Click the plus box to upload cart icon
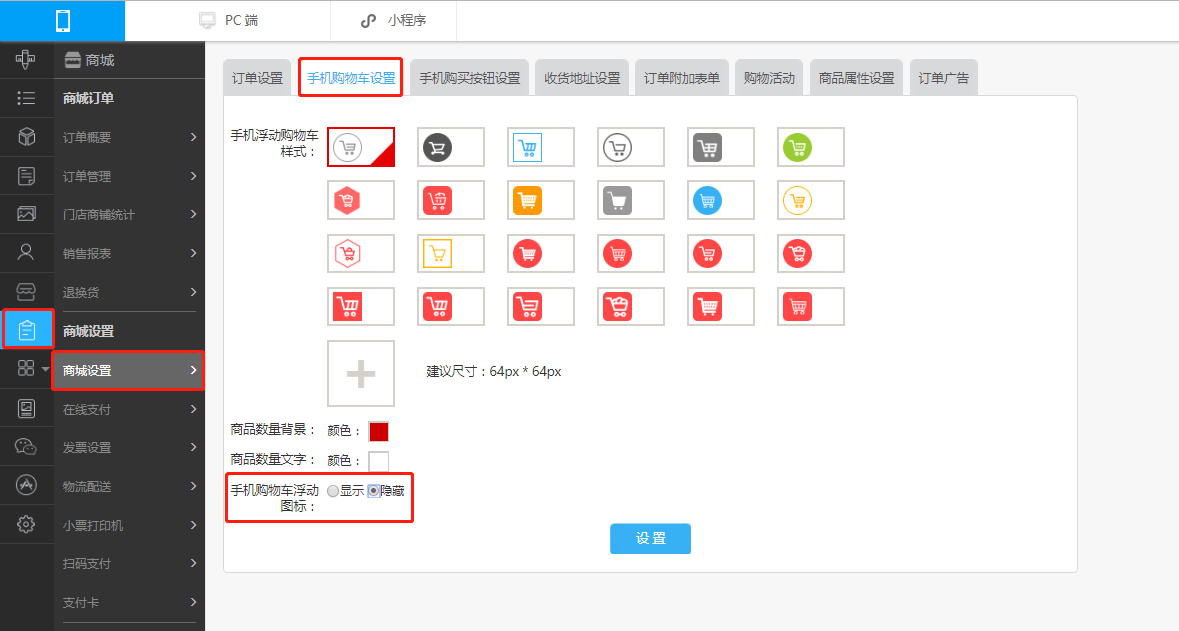Image resolution: width=1179 pixels, height=631 pixels. (361, 374)
